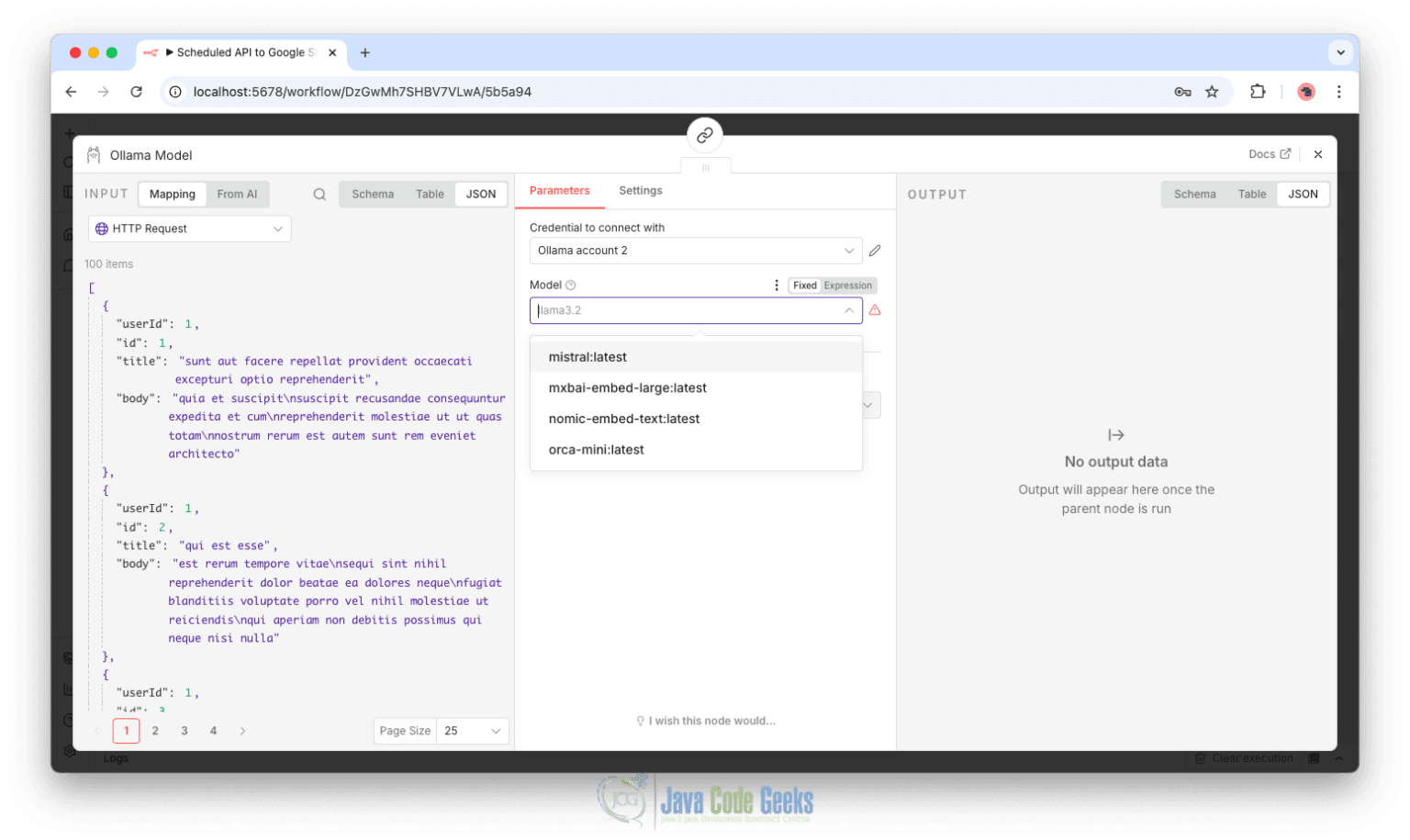Close the Scheduled API to Google tab
This screenshot has width=1410, height=840.
332,52
